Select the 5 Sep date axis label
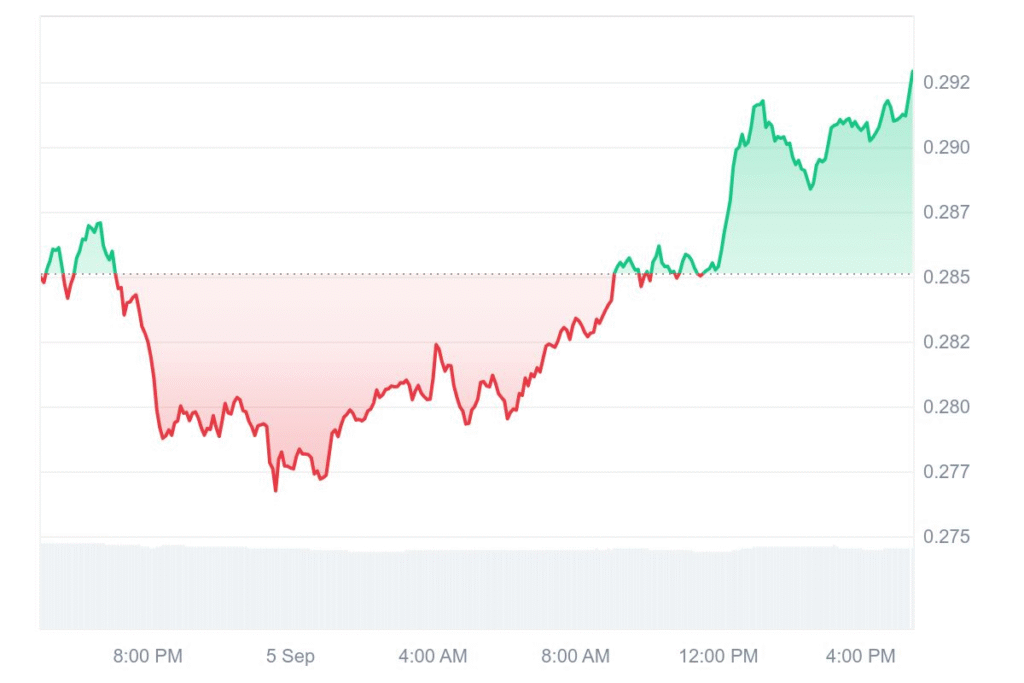Viewport: 1024px width, 683px height. [x=290, y=656]
